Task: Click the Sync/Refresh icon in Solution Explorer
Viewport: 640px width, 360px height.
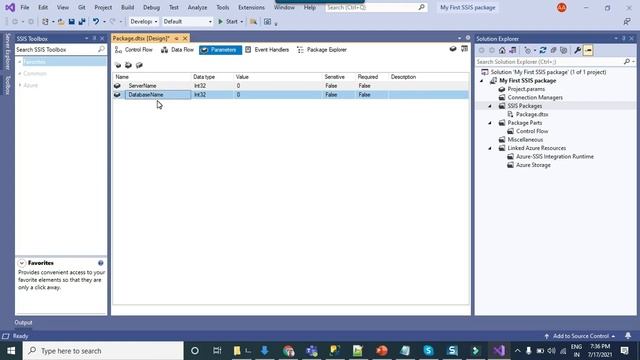Action: click(x=543, y=50)
